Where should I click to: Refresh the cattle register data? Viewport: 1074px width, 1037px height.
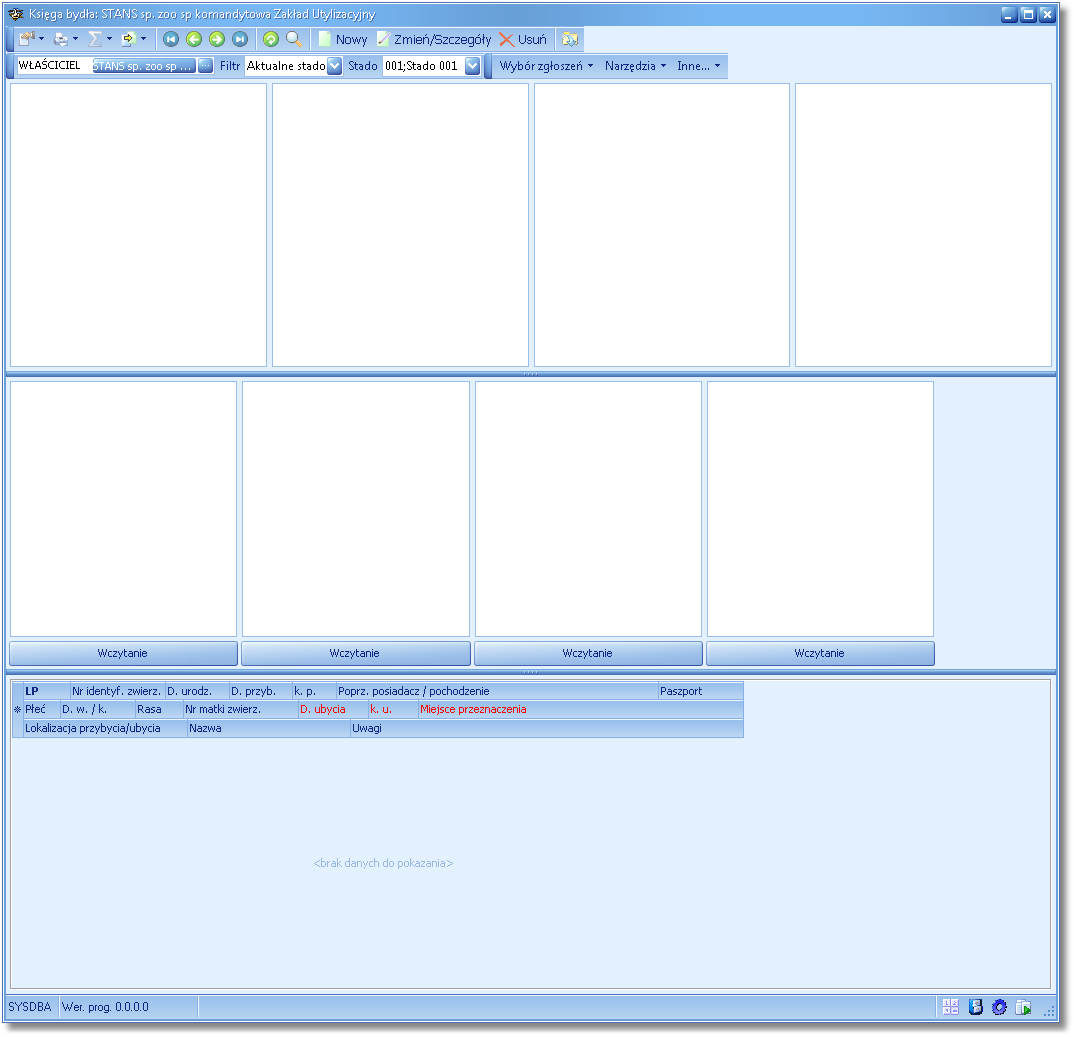pyautogui.click(x=271, y=39)
